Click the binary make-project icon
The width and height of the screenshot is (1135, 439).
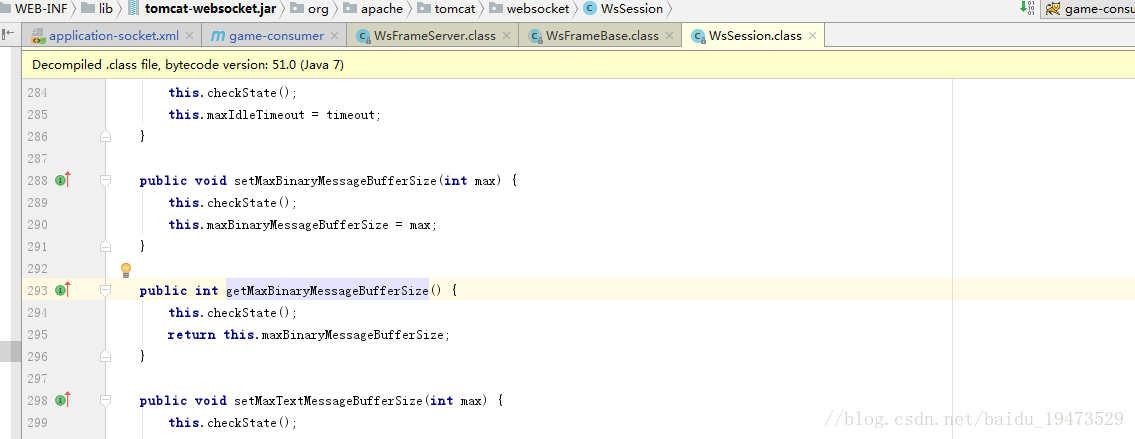click(x=1026, y=9)
